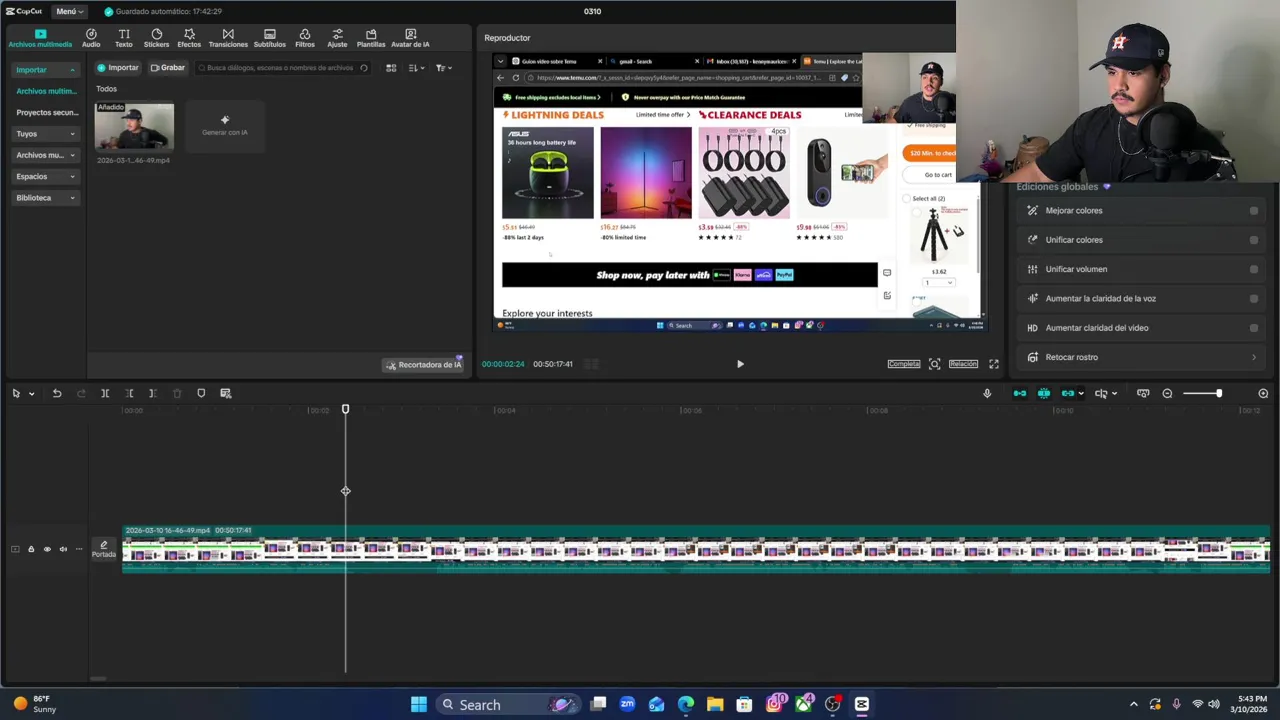1280x720 pixels.
Task: Open the selection tool dropdown in timeline
Action: (x=31, y=394)
